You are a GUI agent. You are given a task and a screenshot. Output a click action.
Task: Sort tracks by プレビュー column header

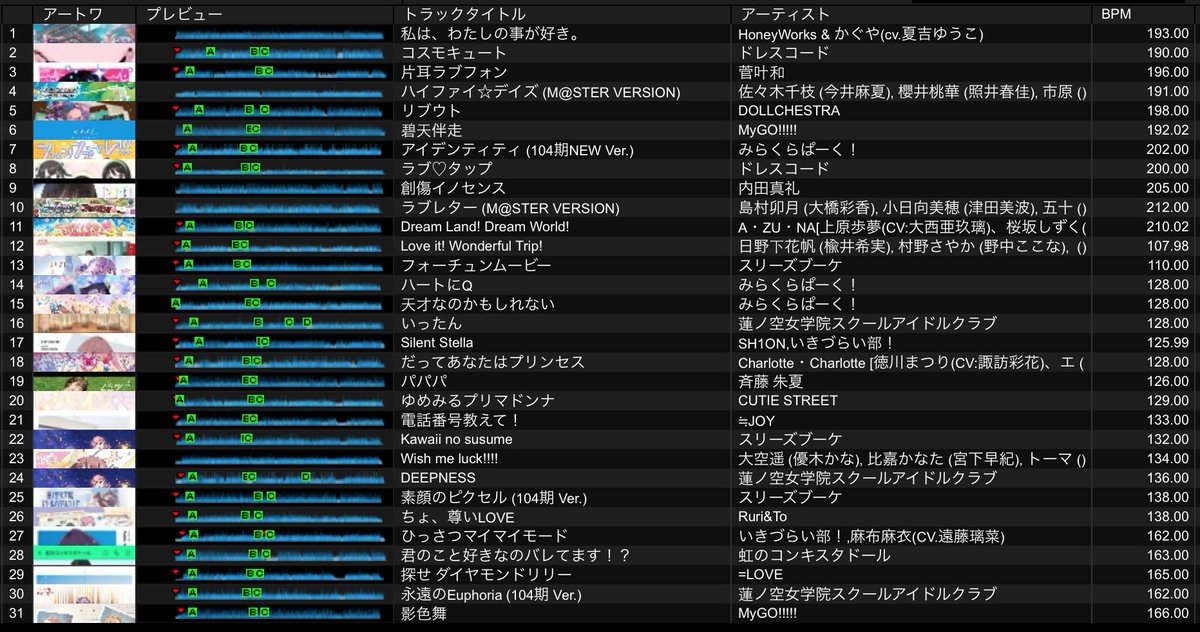click(x=267, y=14)
